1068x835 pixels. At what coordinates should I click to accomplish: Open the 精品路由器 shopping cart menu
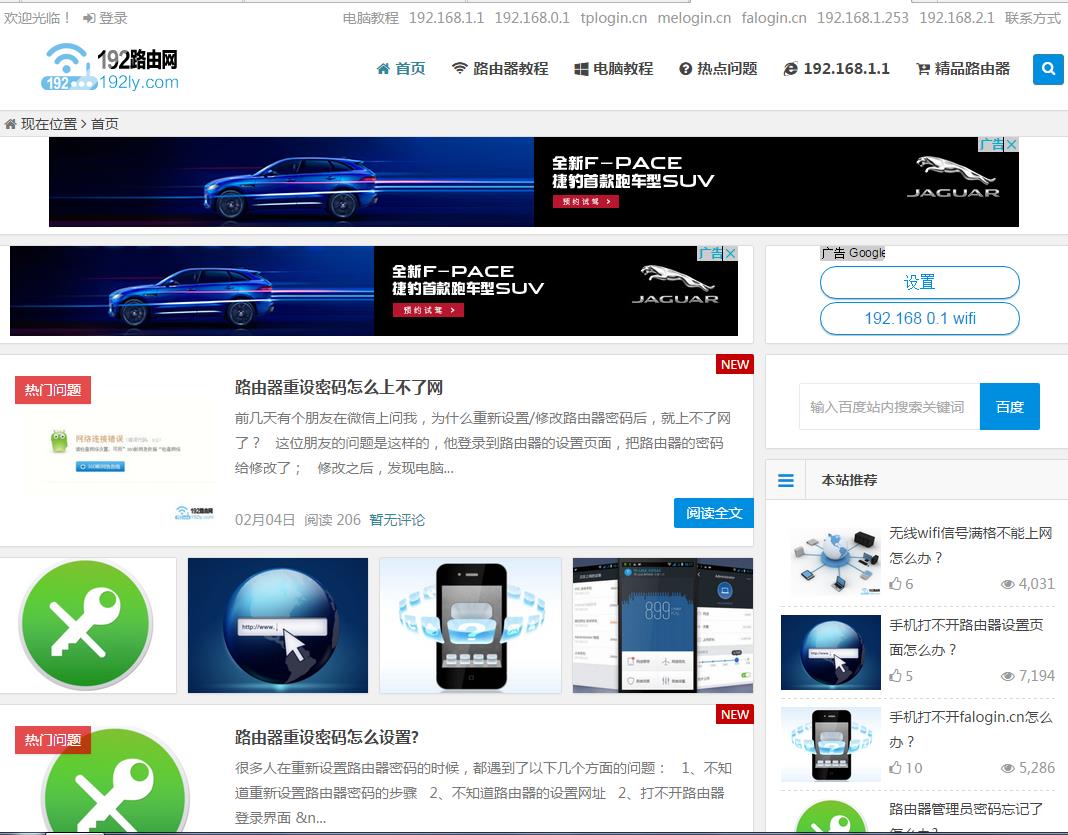(x=963, y=69)
